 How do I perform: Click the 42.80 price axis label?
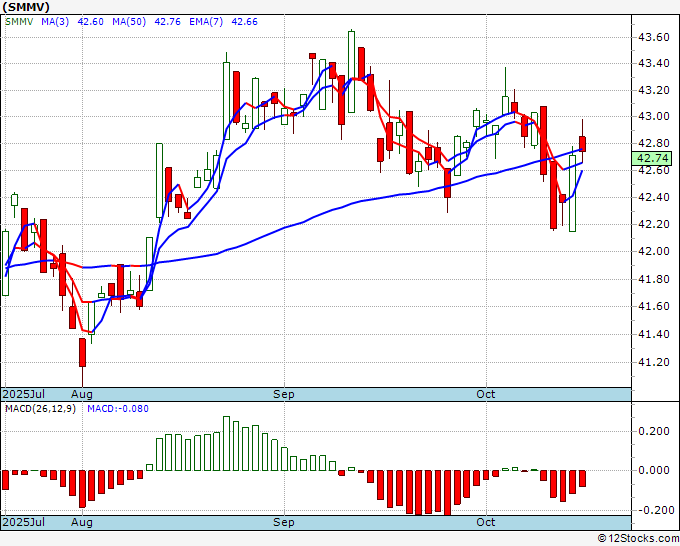click(653, 144)
